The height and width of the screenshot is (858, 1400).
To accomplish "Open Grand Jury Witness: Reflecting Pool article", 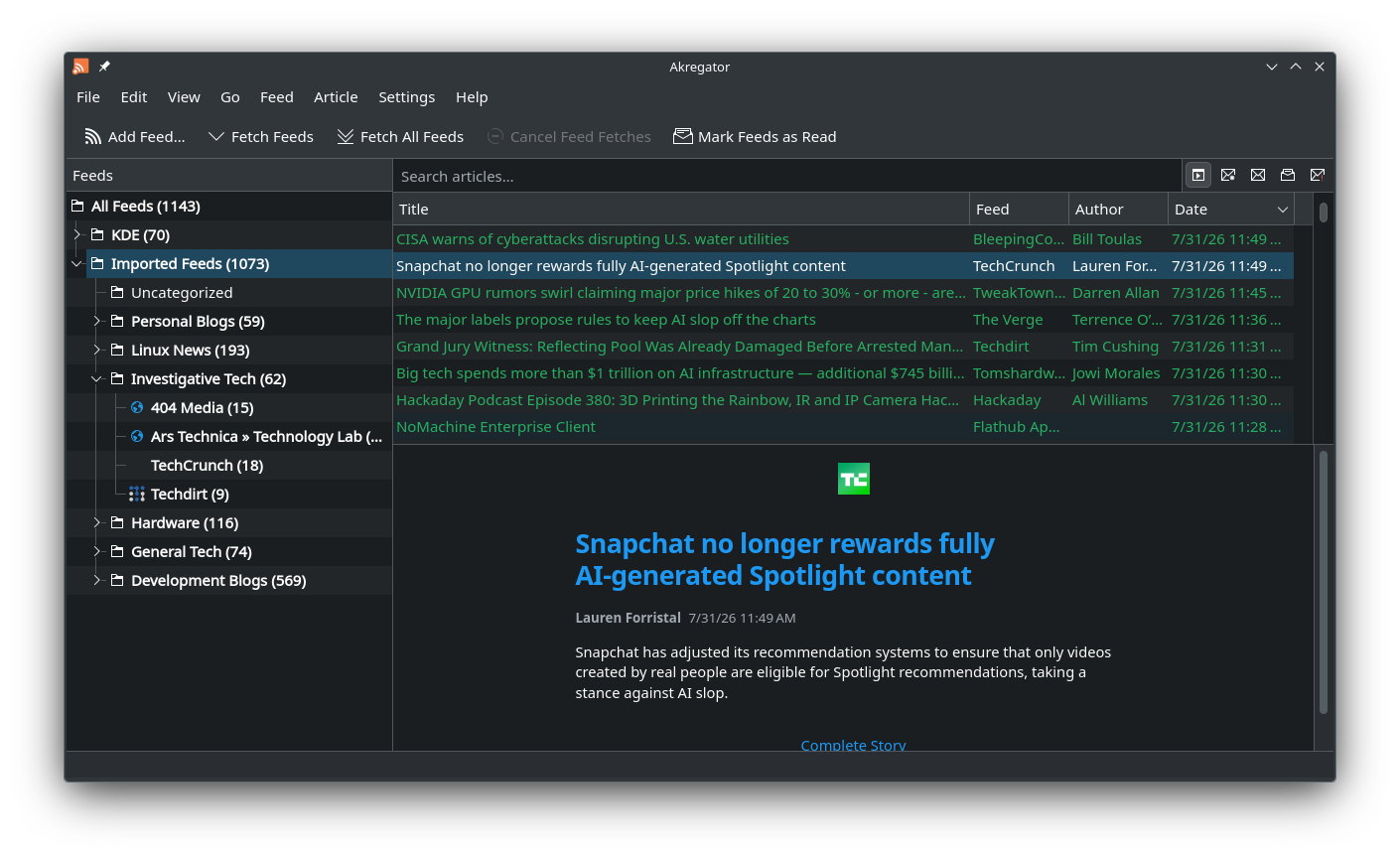I will [844, 347].
